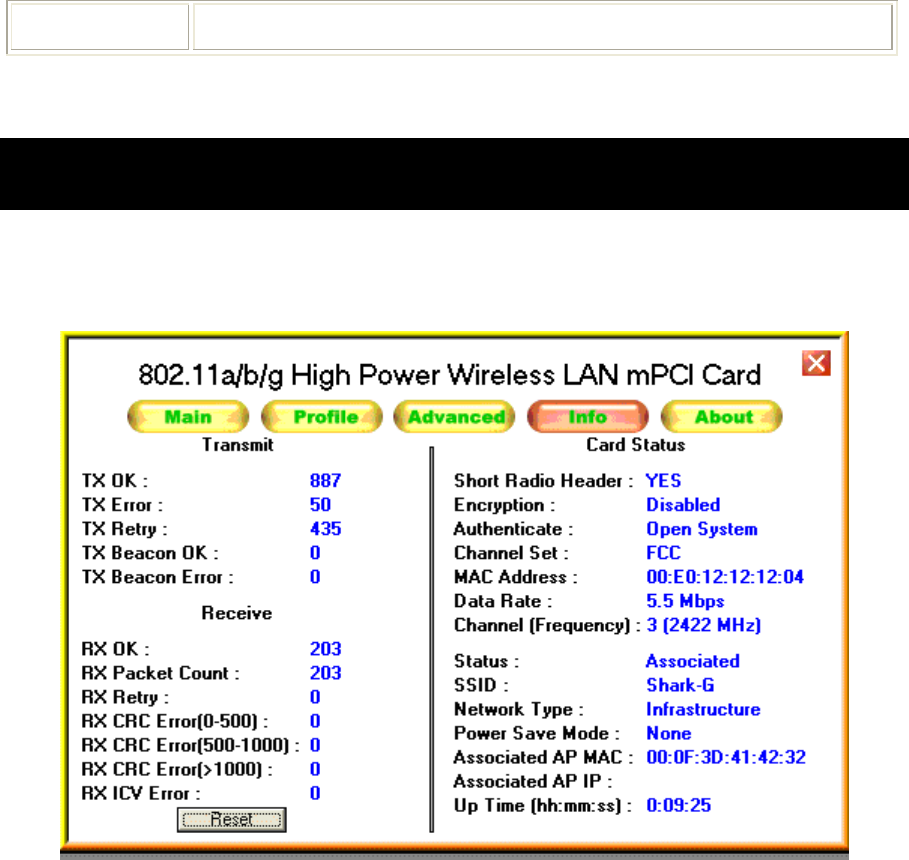The width and height of the screenshot is (909, 860).
Task: Click the Authenticate value Open System
Action: [701, 529]
